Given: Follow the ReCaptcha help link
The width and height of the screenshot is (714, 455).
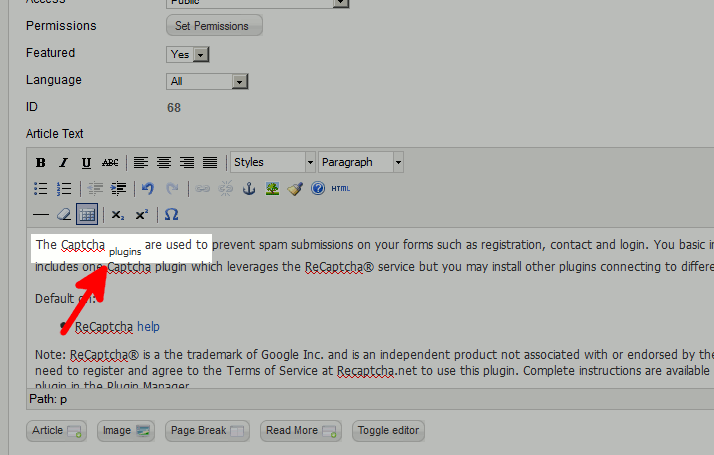Looking at the screenshot, I should tap(148, 327).
